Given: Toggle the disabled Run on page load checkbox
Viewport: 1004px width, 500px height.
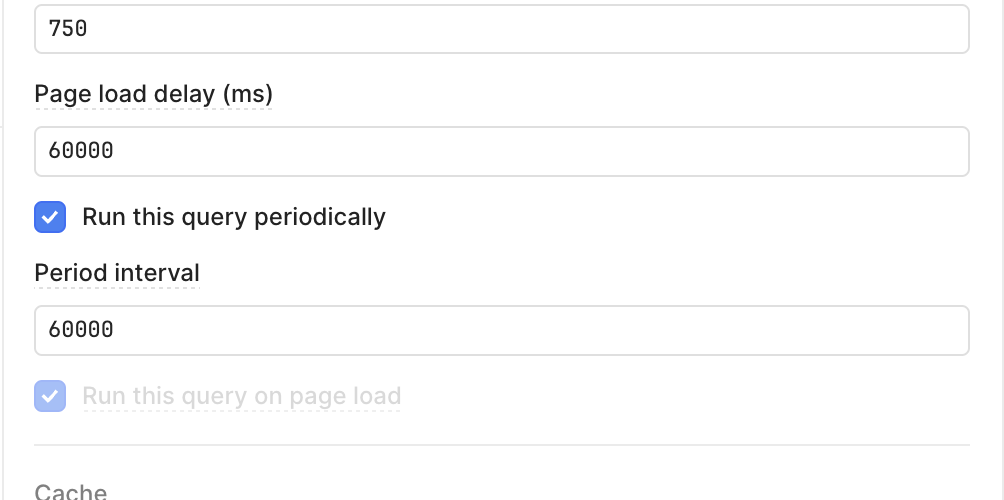Looking at the screenshot, I should tap(50, 396).
